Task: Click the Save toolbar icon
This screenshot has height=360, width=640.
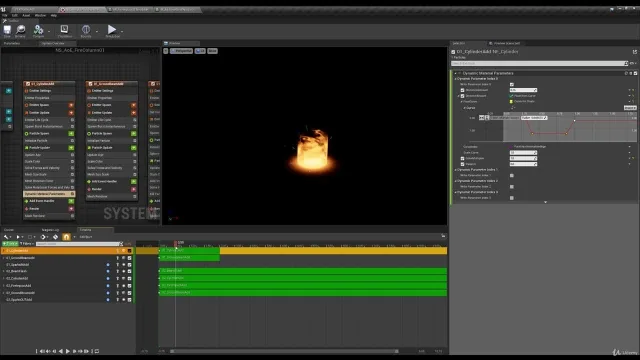Action: click(7, 30)
